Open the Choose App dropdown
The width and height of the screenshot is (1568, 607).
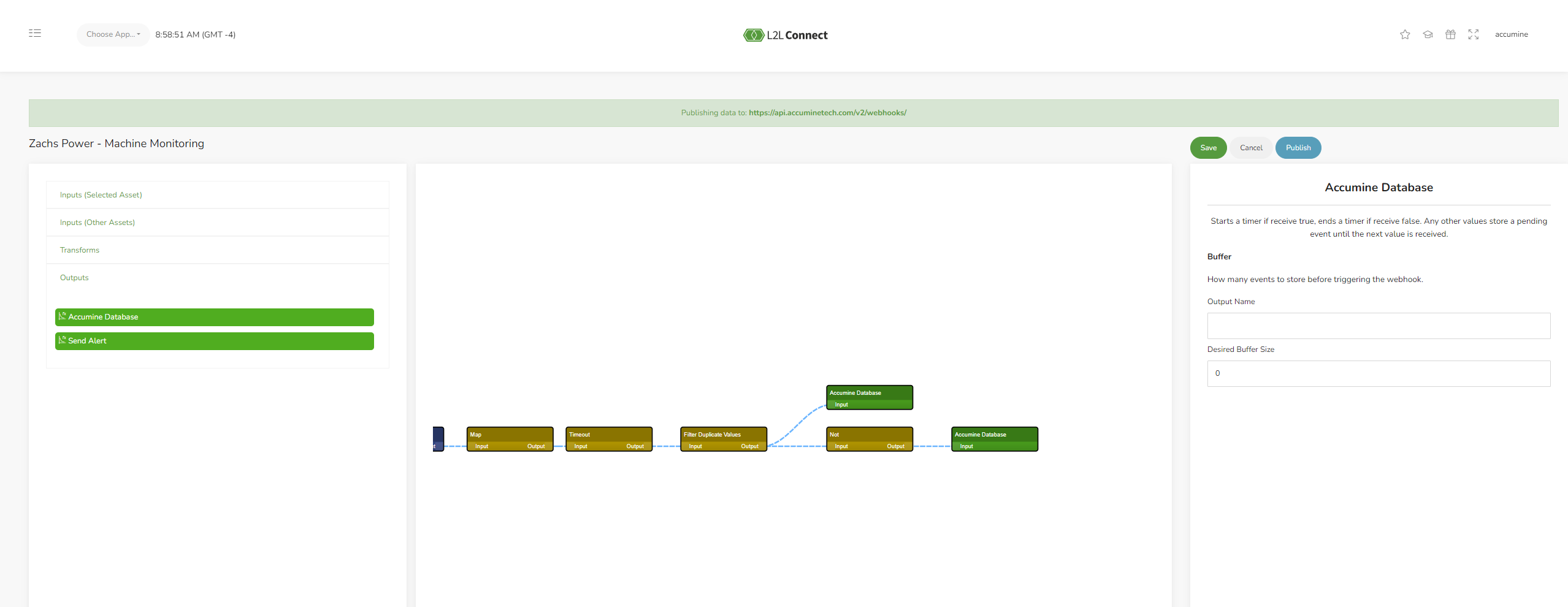point(113,34)
